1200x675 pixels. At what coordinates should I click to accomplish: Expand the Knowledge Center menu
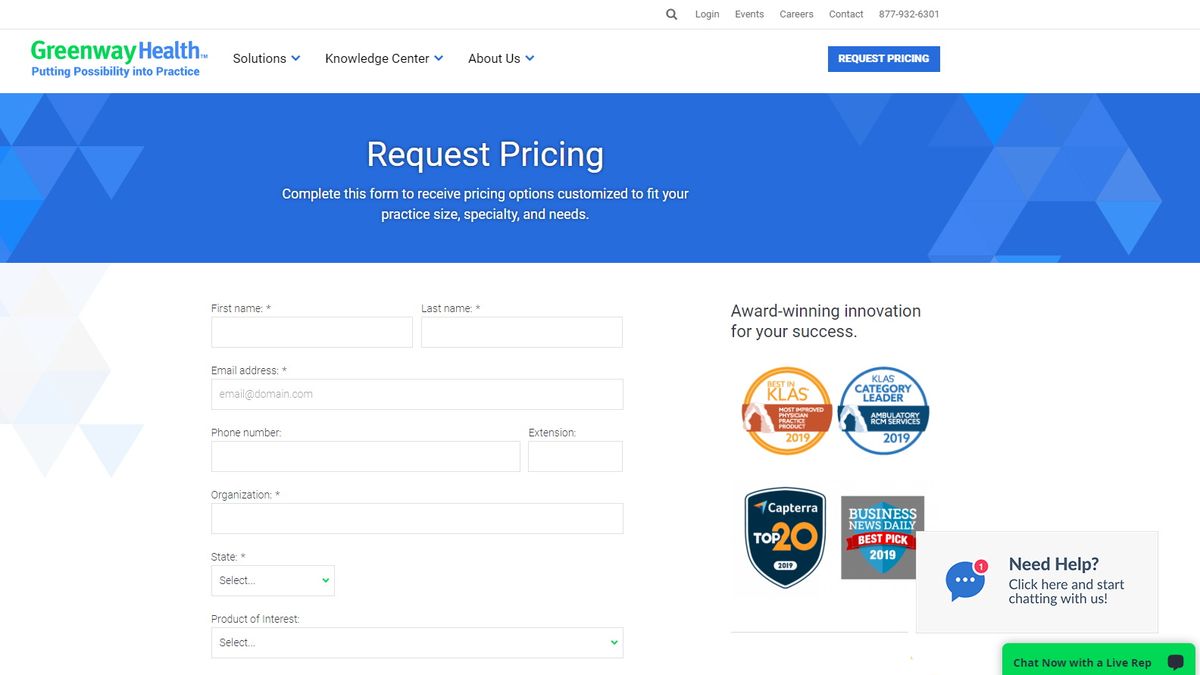coord(384,58)
